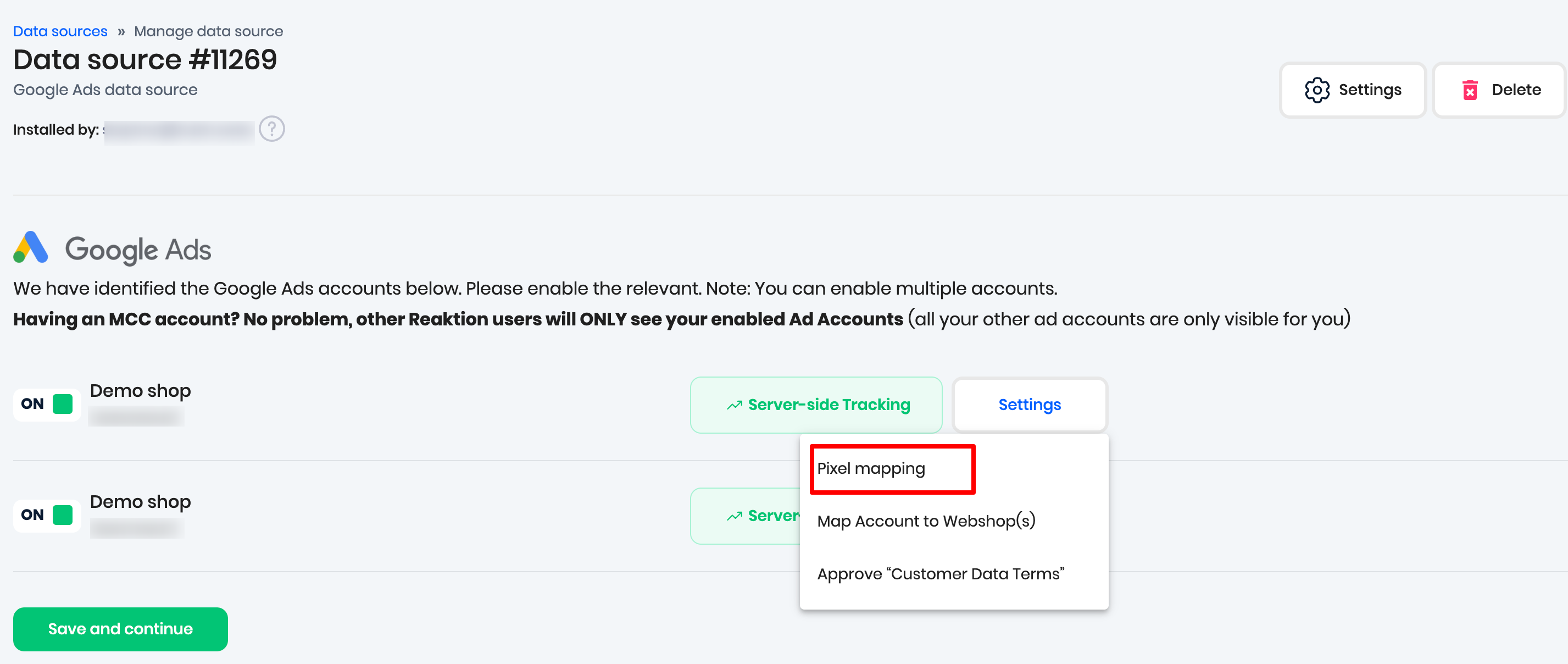
Task: Click the red trash Delete icon
Action: [x=1470, y=90]
